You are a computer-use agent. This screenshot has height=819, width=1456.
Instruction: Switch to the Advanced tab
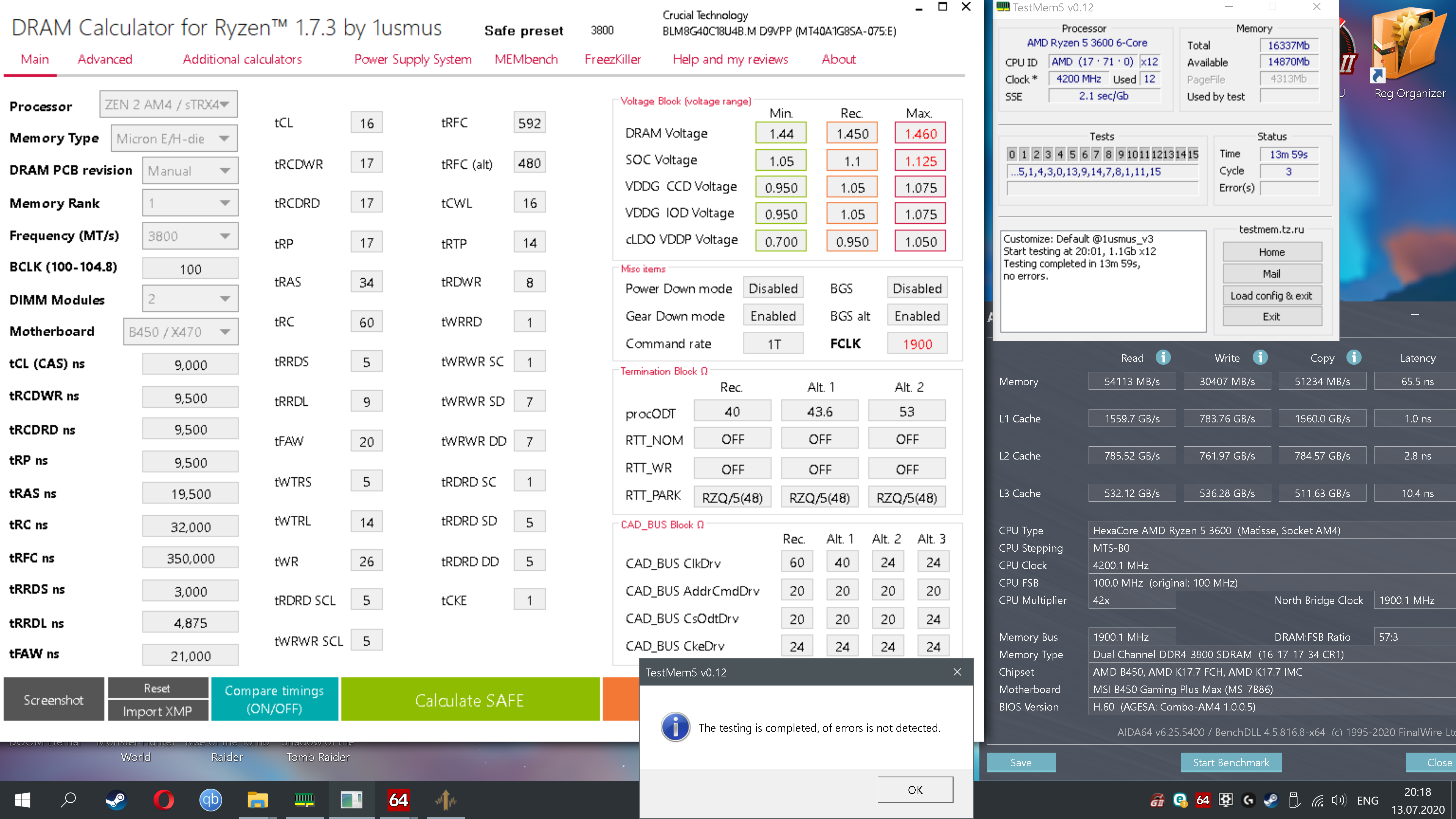pyautogui.click(x=105, y=60)
